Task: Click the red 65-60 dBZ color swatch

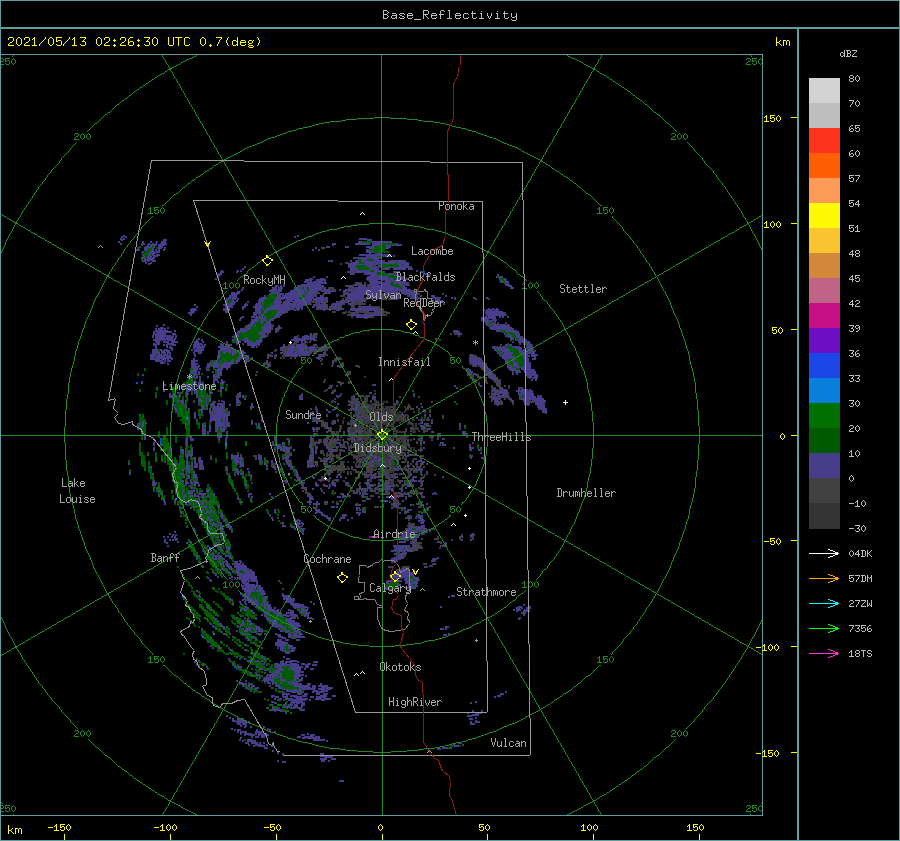Action: 824,141
